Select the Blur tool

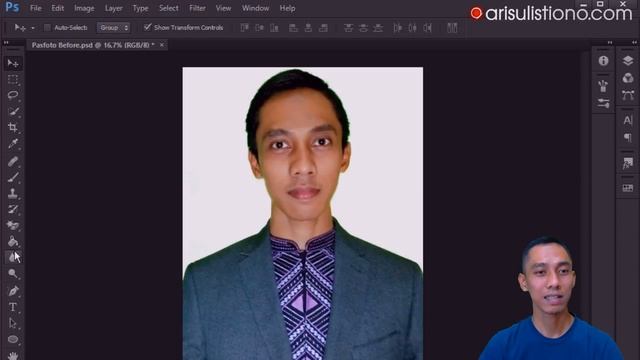coord(12,258)
